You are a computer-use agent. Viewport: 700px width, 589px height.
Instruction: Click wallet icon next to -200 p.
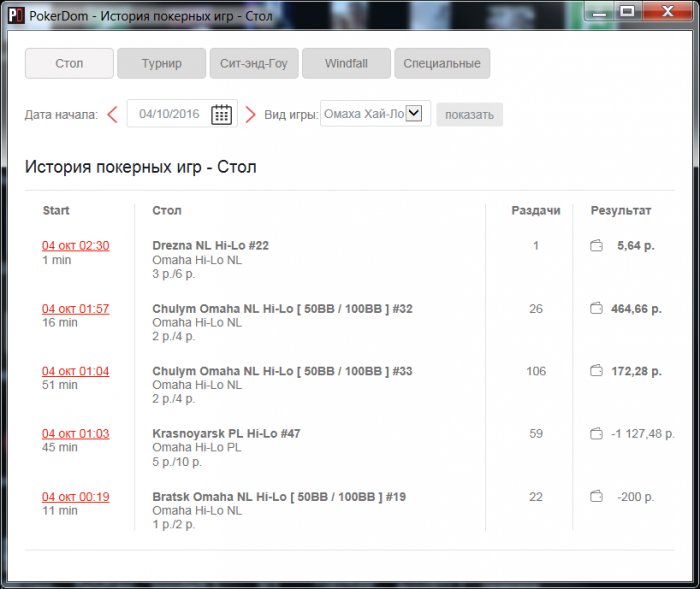click(596, 497)
